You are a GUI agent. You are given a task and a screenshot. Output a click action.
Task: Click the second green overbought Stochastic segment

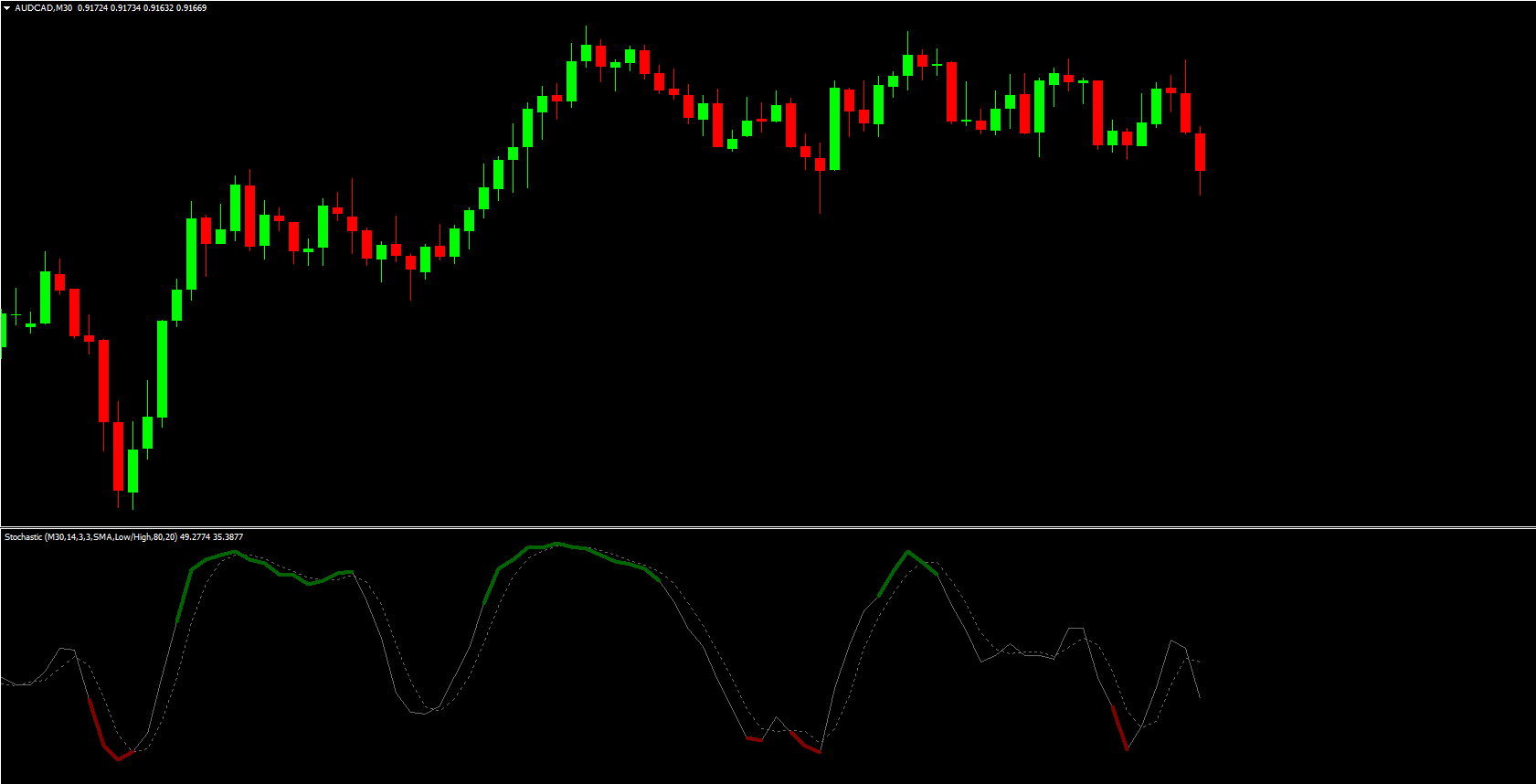(x=567, y=548)
